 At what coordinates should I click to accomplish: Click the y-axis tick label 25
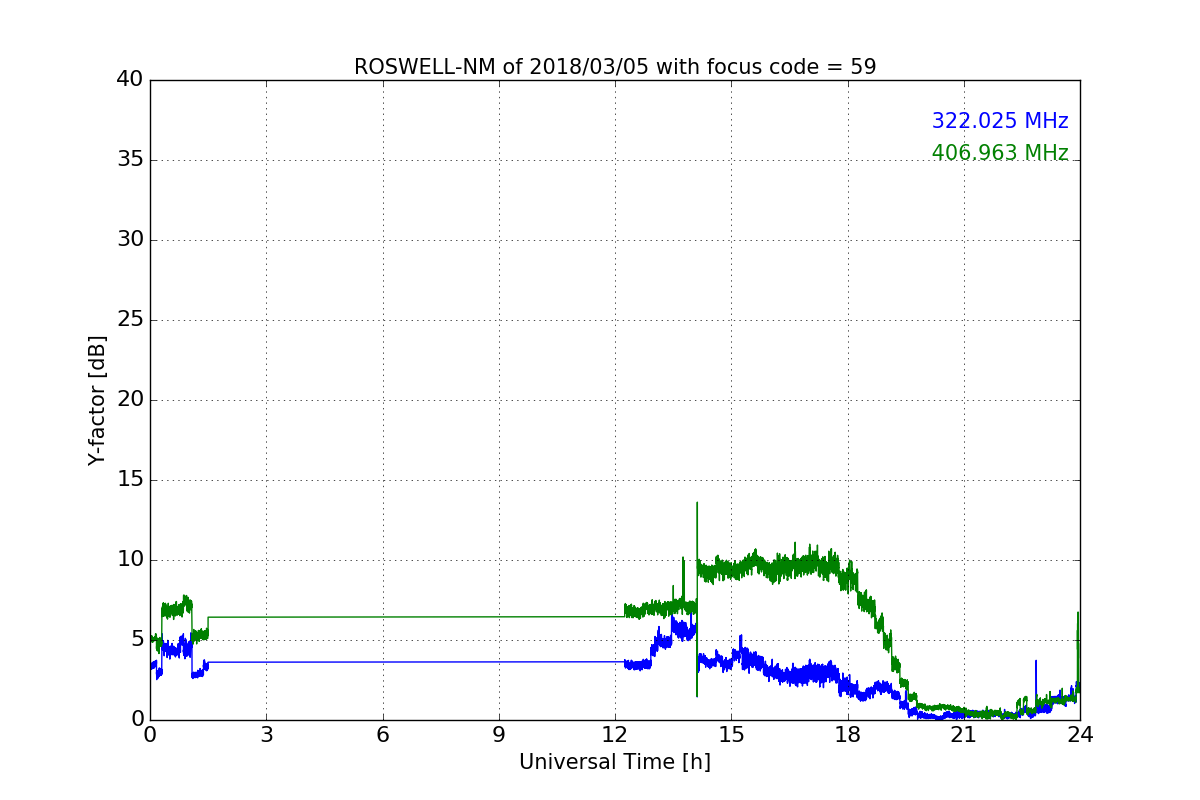tap(130, 319)
